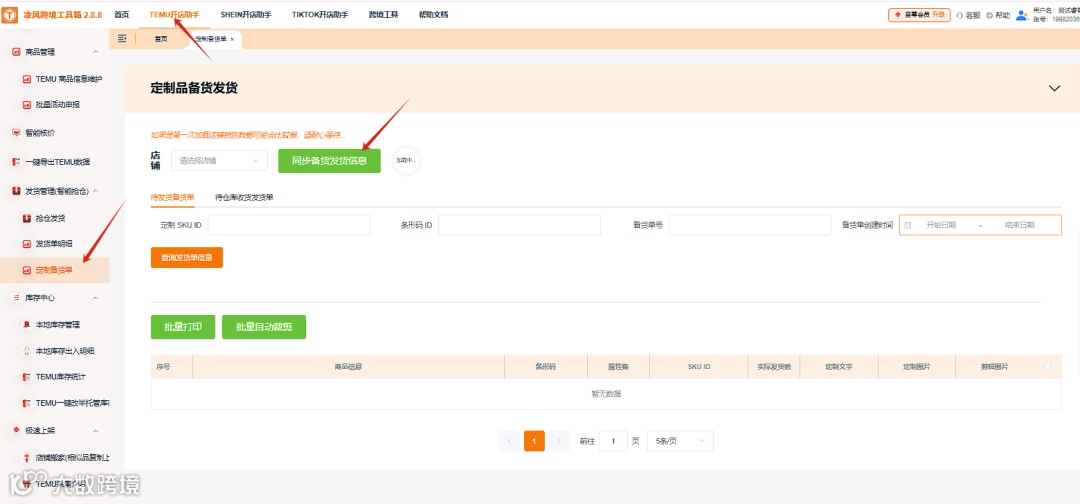Click the 定制图片 column header
Image resolution: width=1080 pixels, height=504 pixels.
coord(917,367)
